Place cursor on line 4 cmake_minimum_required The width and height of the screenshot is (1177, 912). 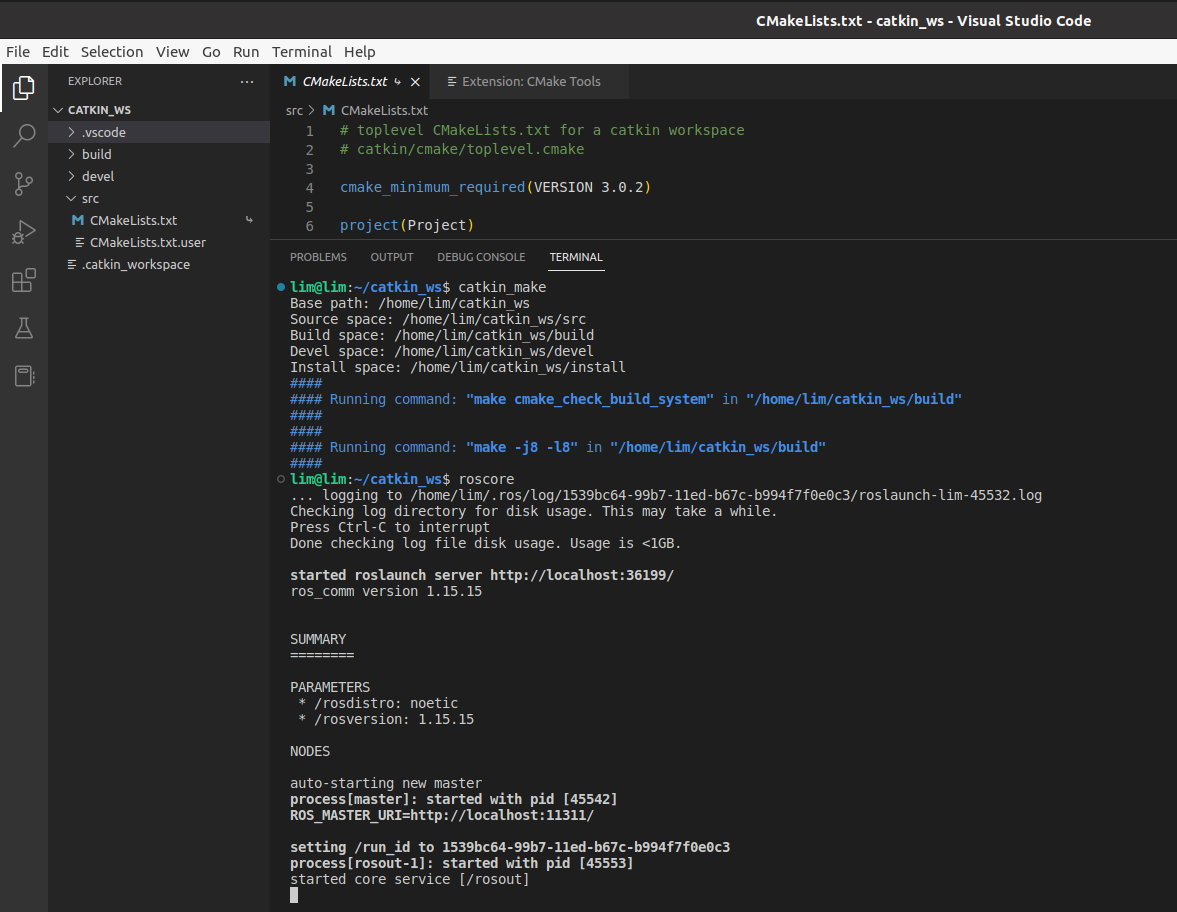tap(495, 187)
